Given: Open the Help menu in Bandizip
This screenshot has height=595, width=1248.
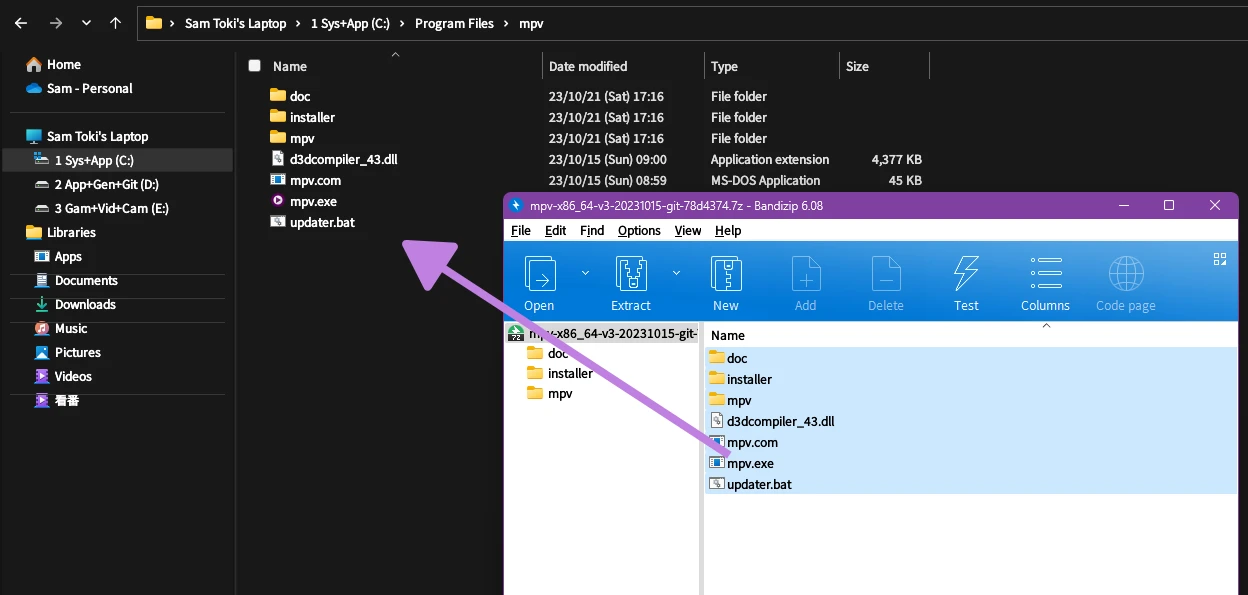Looking at the screenshot, I should tap(728, 230).
